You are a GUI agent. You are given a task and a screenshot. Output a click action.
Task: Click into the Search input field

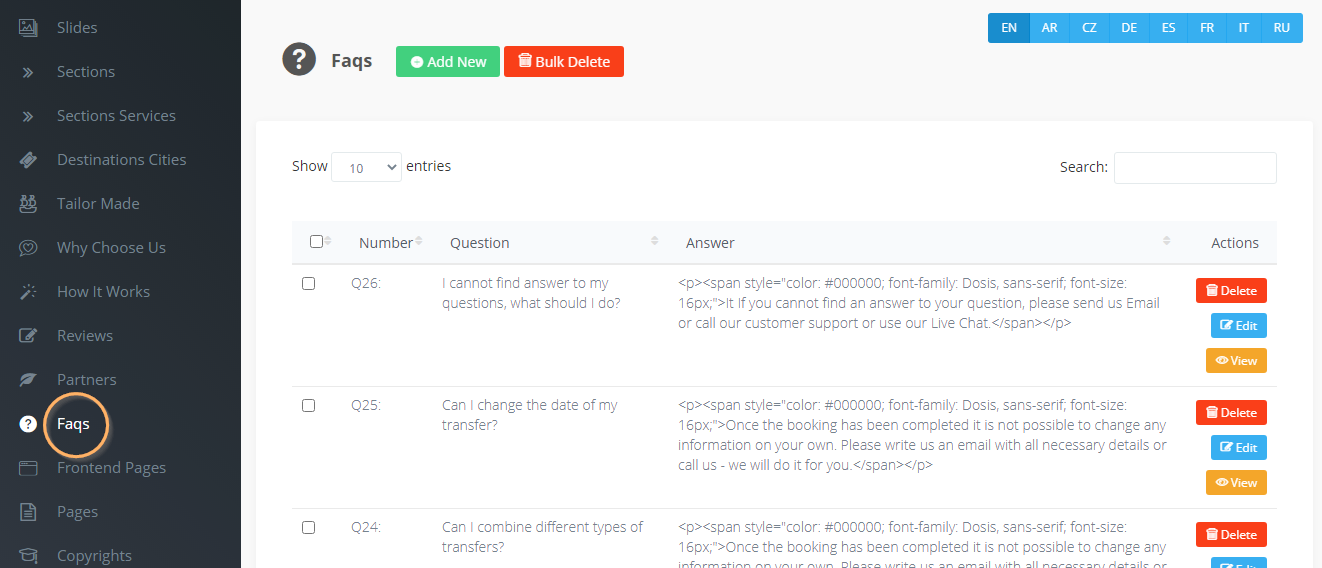tap(1195, 168)
